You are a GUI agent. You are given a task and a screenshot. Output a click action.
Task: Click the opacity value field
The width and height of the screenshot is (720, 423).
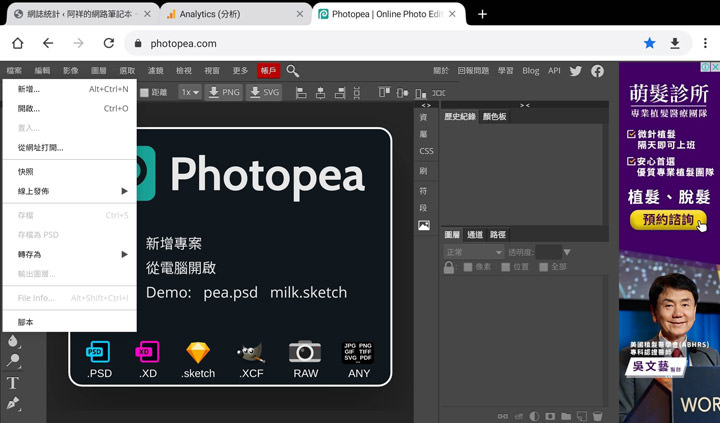[x=548, y=252]
